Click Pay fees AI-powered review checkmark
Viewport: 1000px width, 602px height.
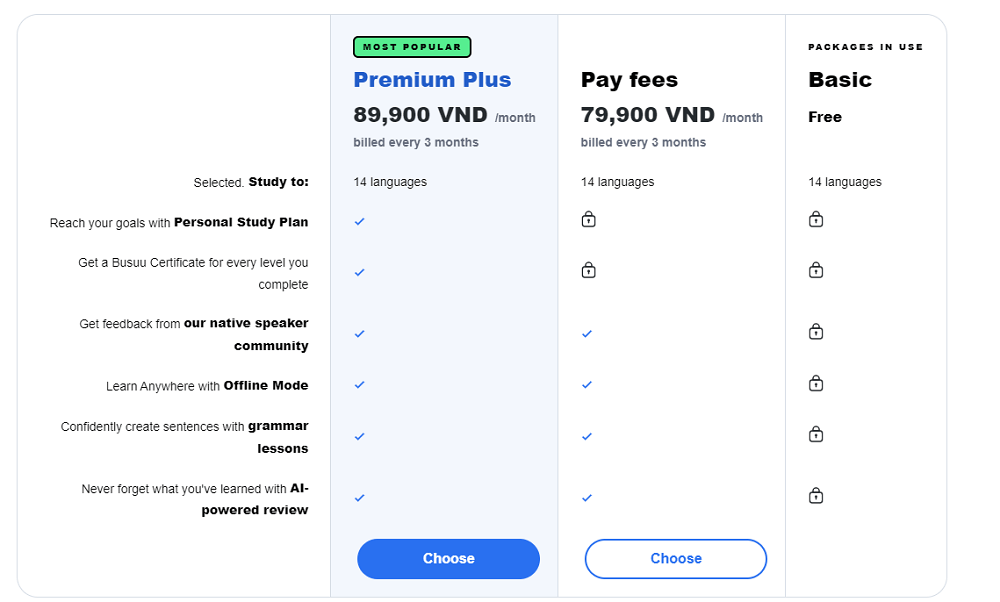587,498
